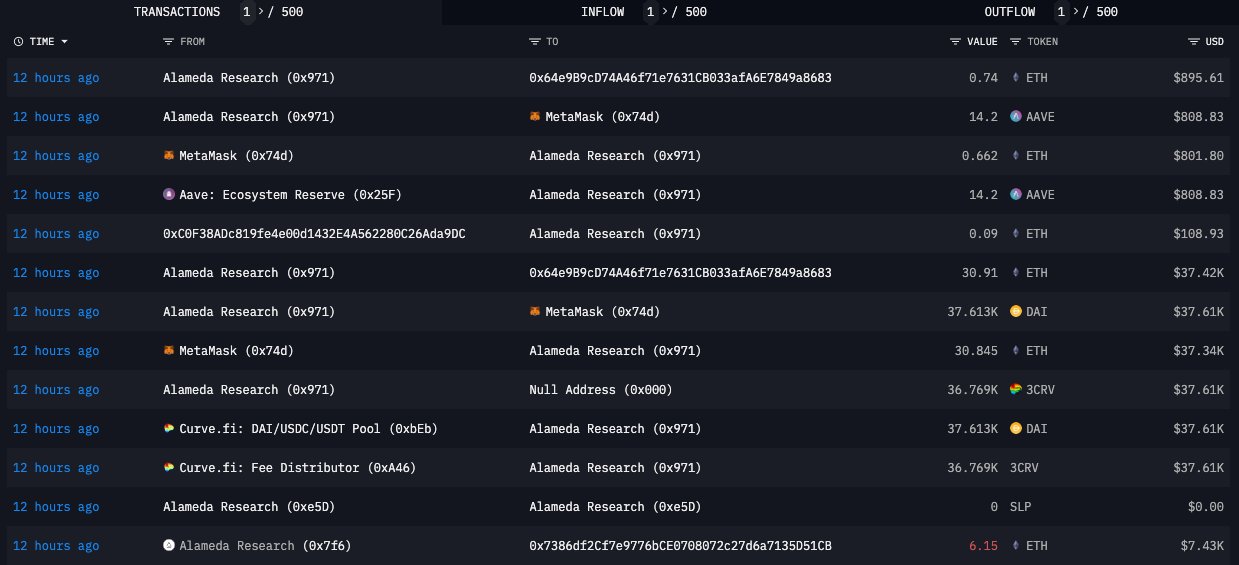Open Alameda Research (0x7f6) sender entity
This screenshot has height=565, width=1239.
coord(265,546)
